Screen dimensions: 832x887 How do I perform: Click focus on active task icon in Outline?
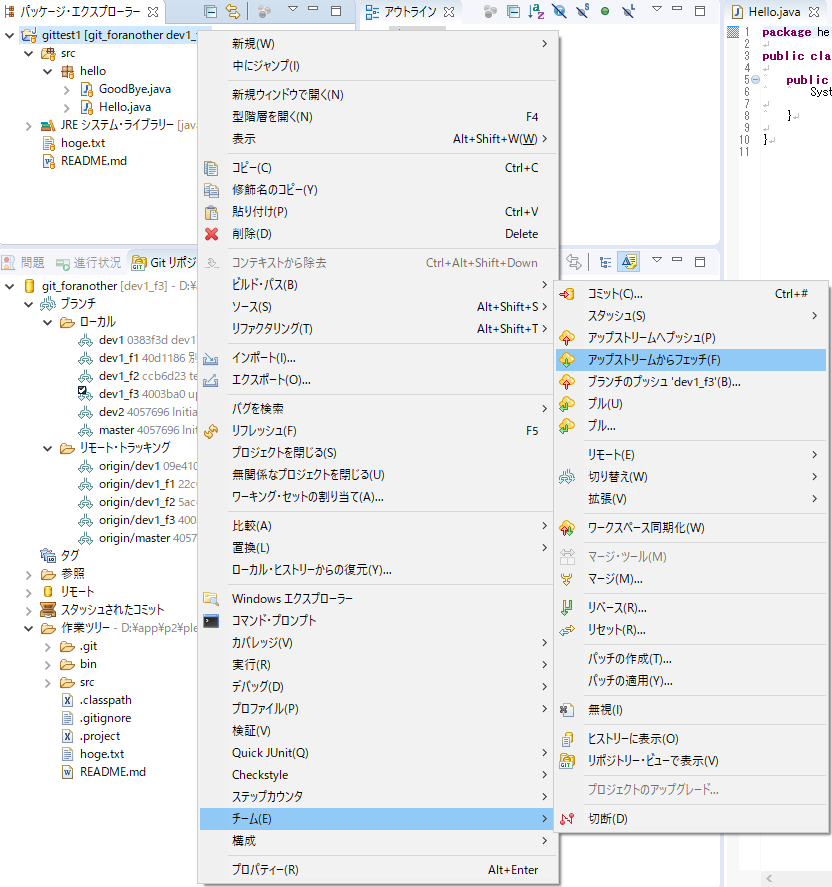click(490, 11)
